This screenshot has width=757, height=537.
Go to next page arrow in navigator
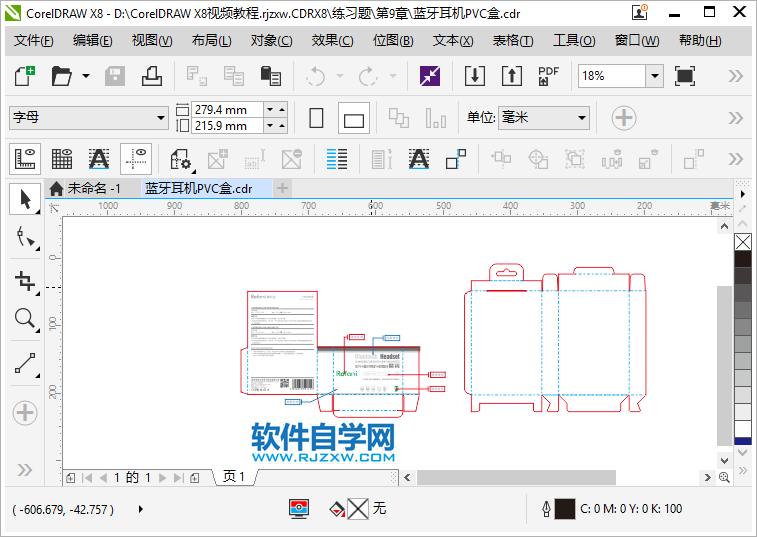click(163, 478)
